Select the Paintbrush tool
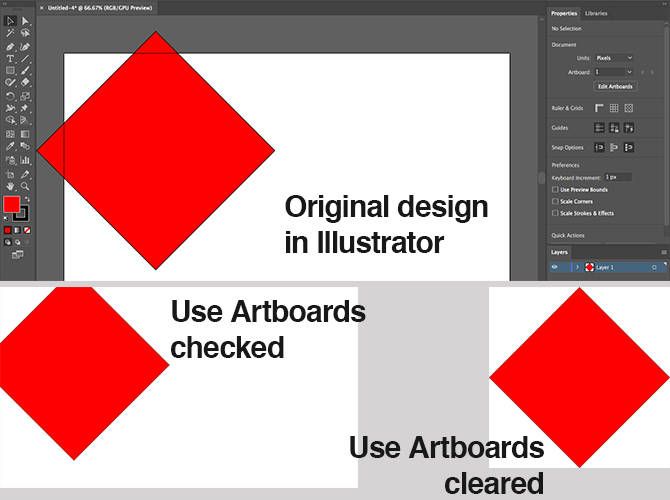670x500 pixels. pos(25,71)
